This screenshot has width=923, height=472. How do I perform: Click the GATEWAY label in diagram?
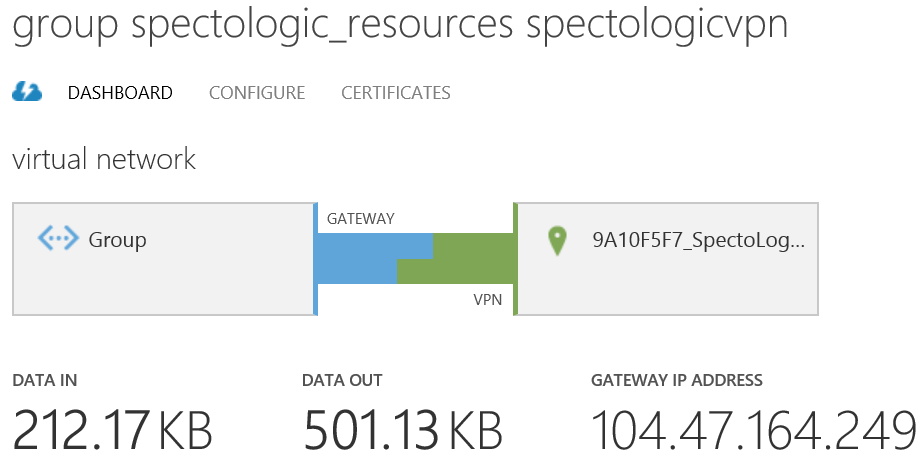361,218
